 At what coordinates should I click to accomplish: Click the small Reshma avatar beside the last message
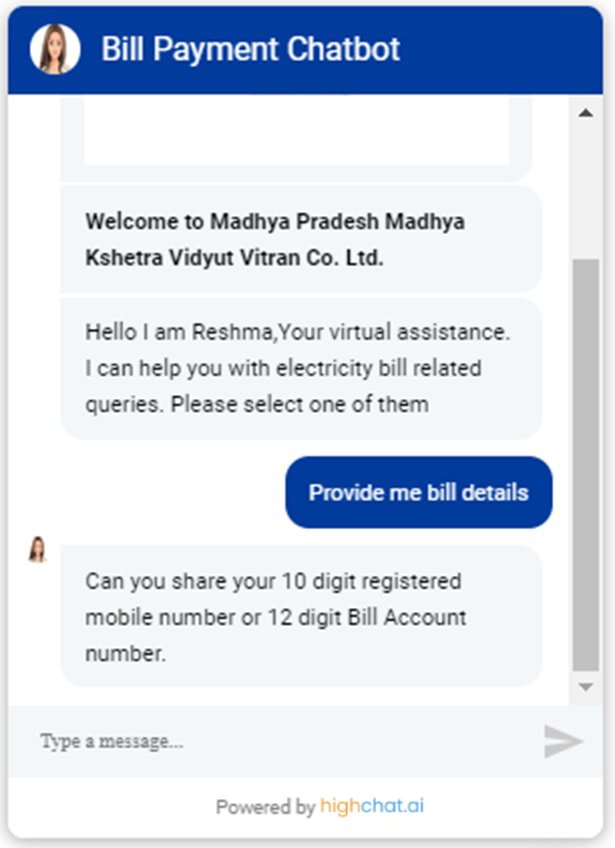click(37, 549)
